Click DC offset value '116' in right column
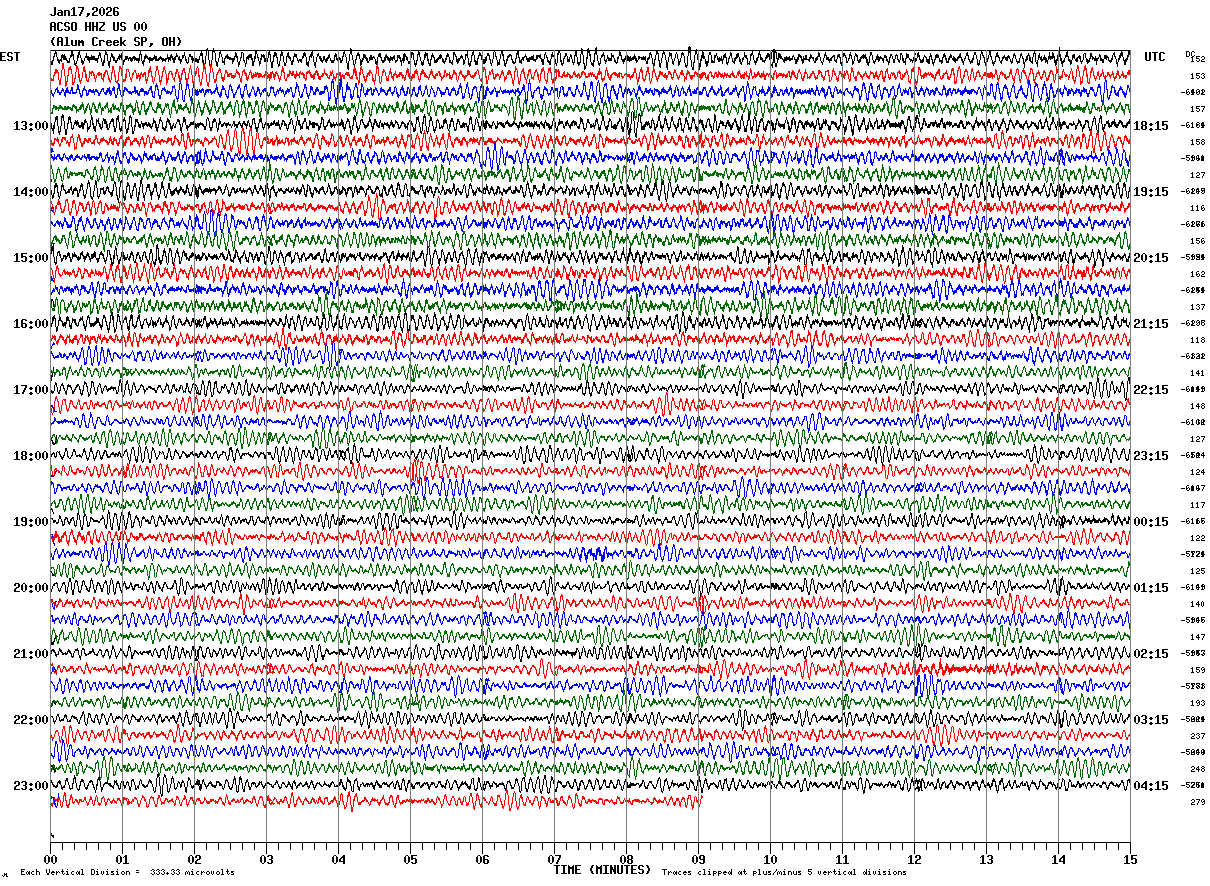 (1197, 208)
